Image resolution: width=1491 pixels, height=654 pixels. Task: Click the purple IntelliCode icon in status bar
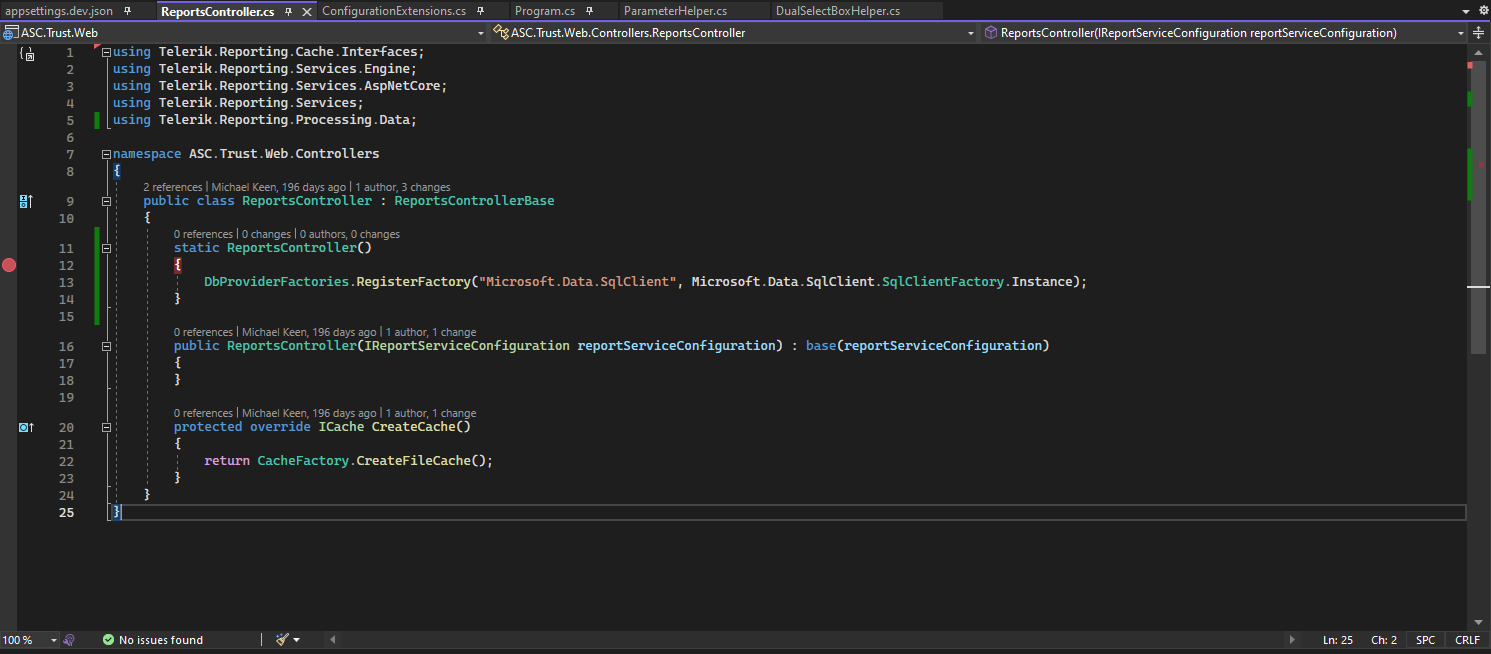(69, 640)
